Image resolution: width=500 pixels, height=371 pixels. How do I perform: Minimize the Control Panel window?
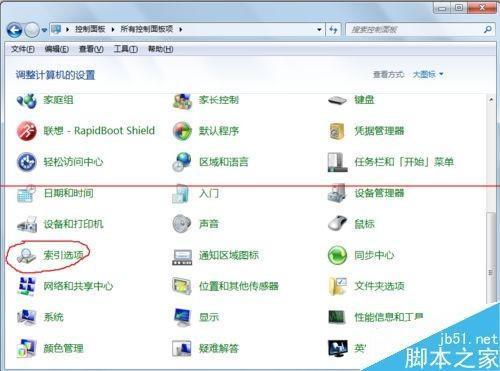point(442,8)
